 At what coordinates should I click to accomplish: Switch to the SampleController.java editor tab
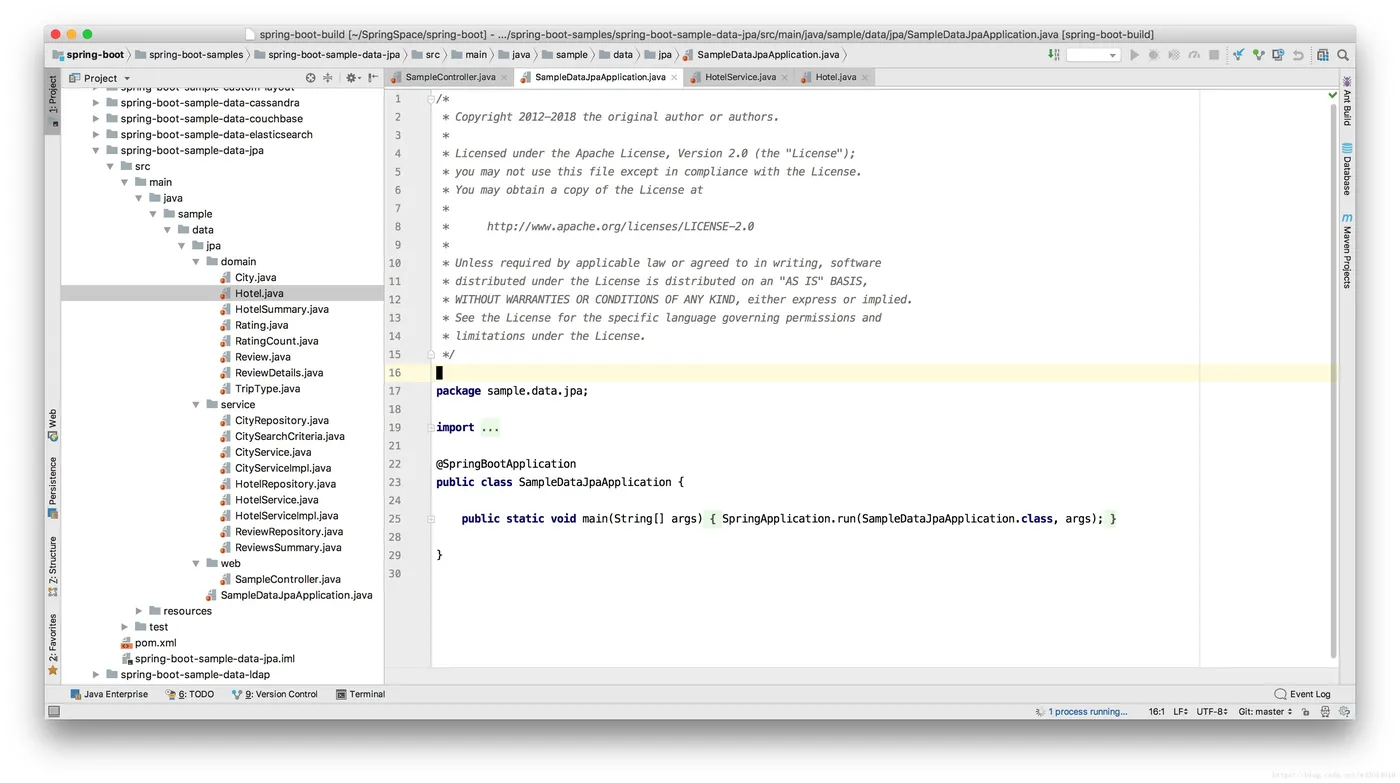click(450, 77)
